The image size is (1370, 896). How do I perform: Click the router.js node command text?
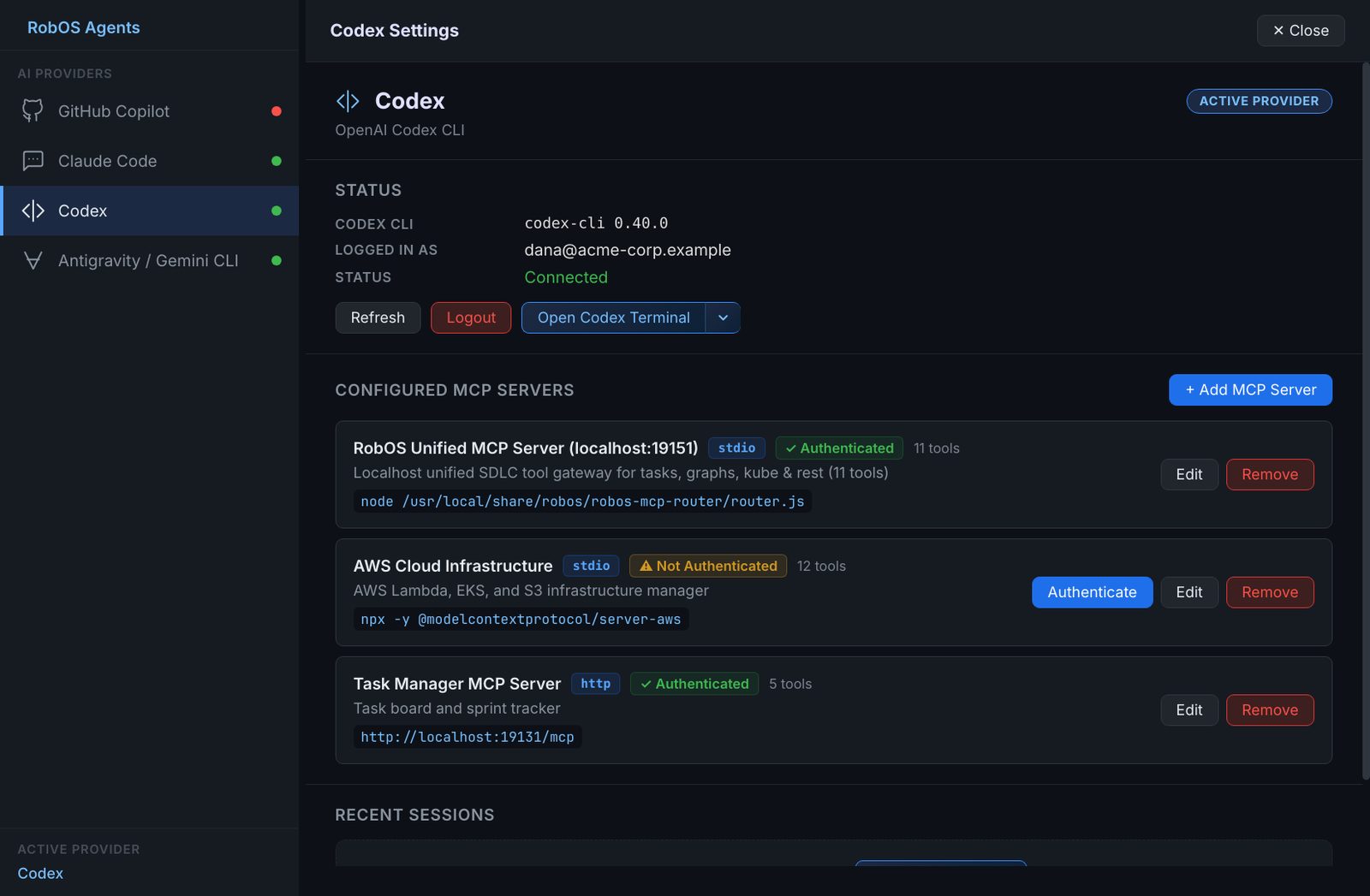click(582, 501)
